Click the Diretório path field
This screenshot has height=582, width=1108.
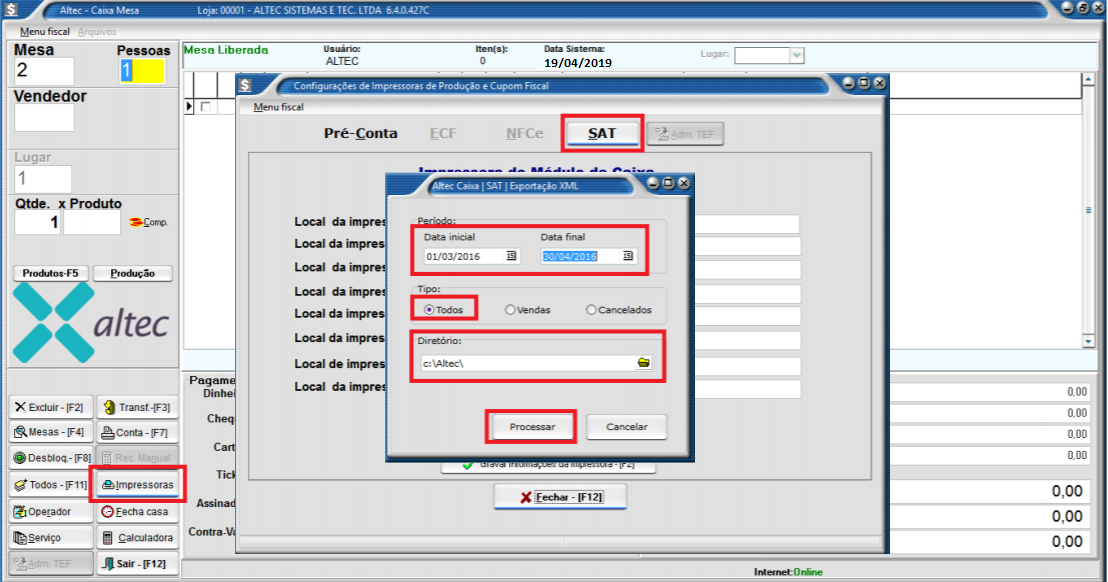click(527, 363)
